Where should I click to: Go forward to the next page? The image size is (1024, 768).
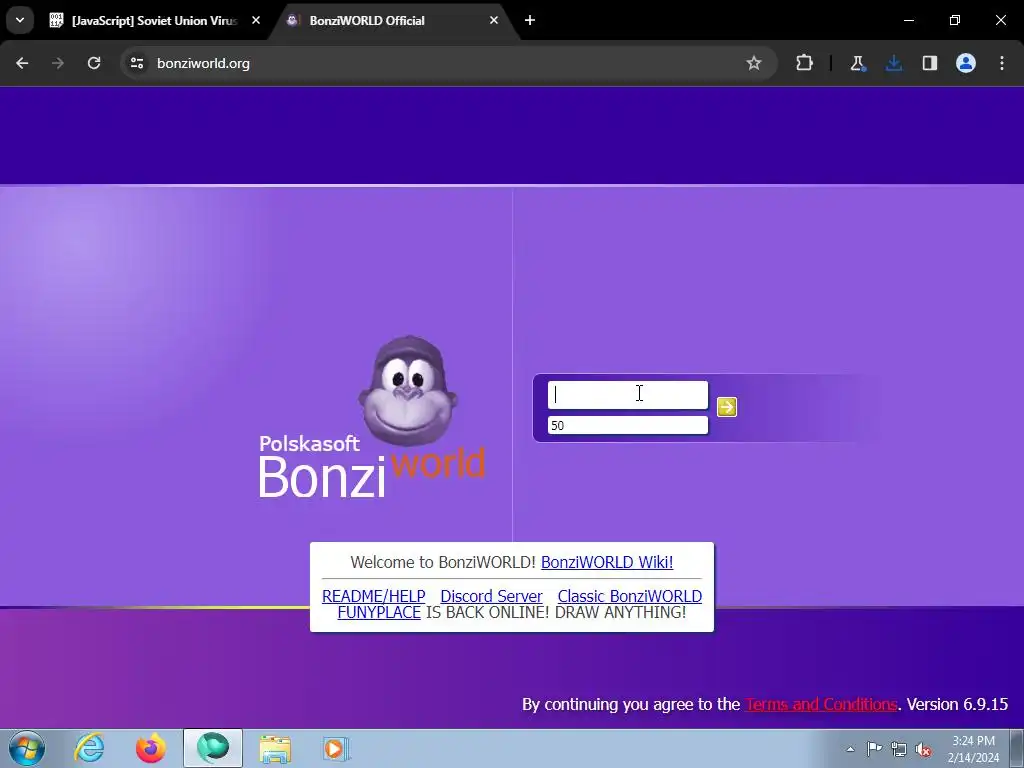click(x=58, y=63)
